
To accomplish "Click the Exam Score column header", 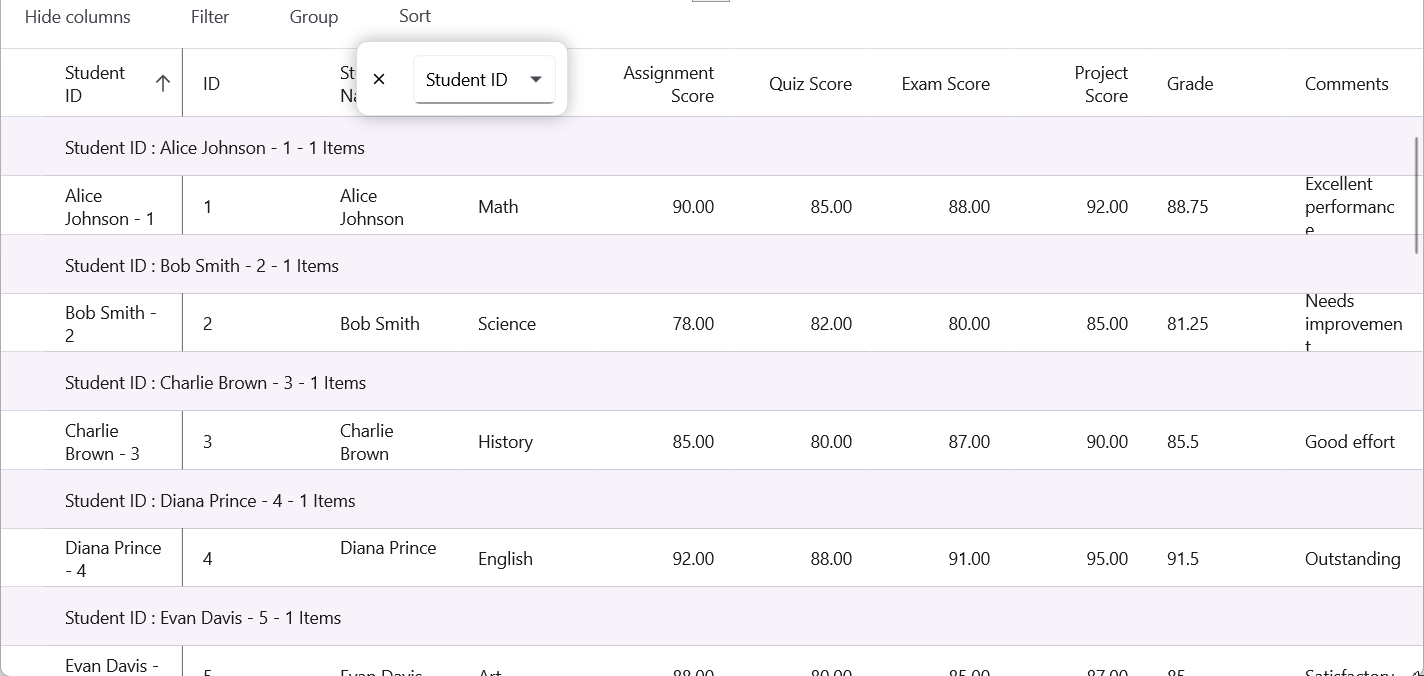I will (x=945, y=84).
